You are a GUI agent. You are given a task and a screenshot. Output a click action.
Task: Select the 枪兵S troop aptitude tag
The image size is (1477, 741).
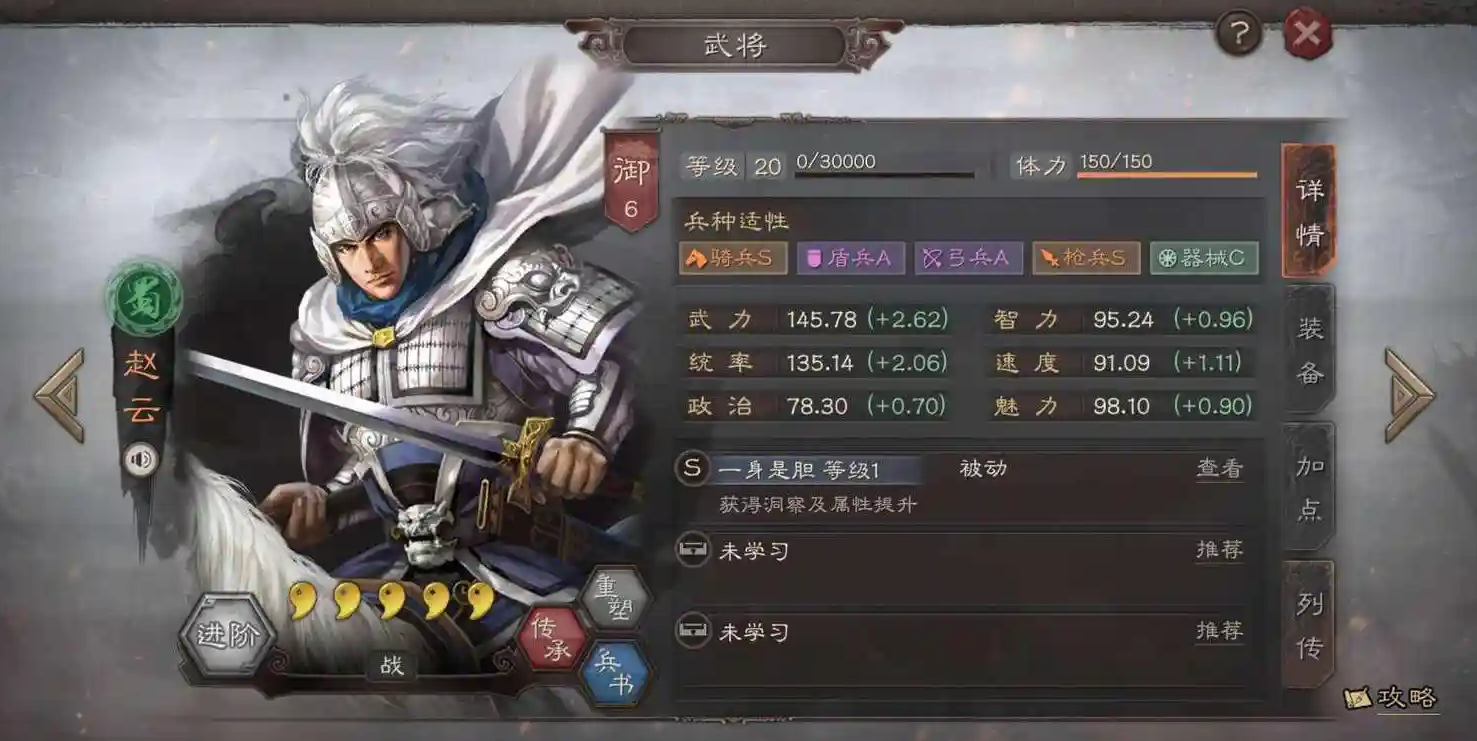1085,258
